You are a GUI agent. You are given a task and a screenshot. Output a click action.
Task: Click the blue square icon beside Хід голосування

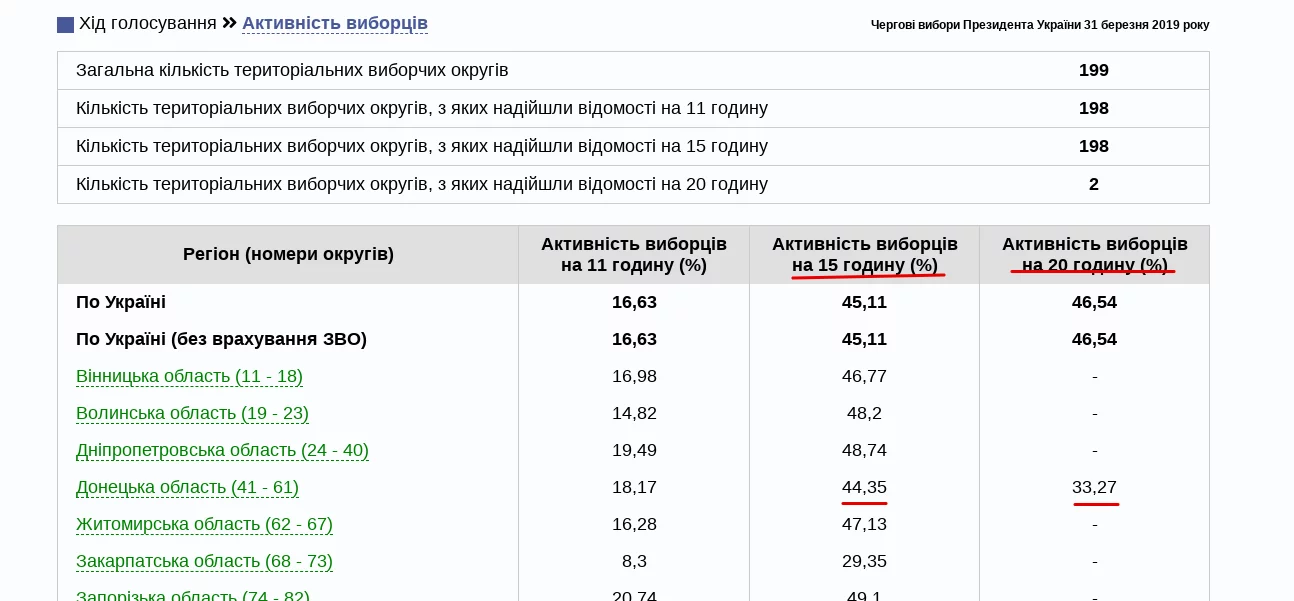click(x=65, y=23)
